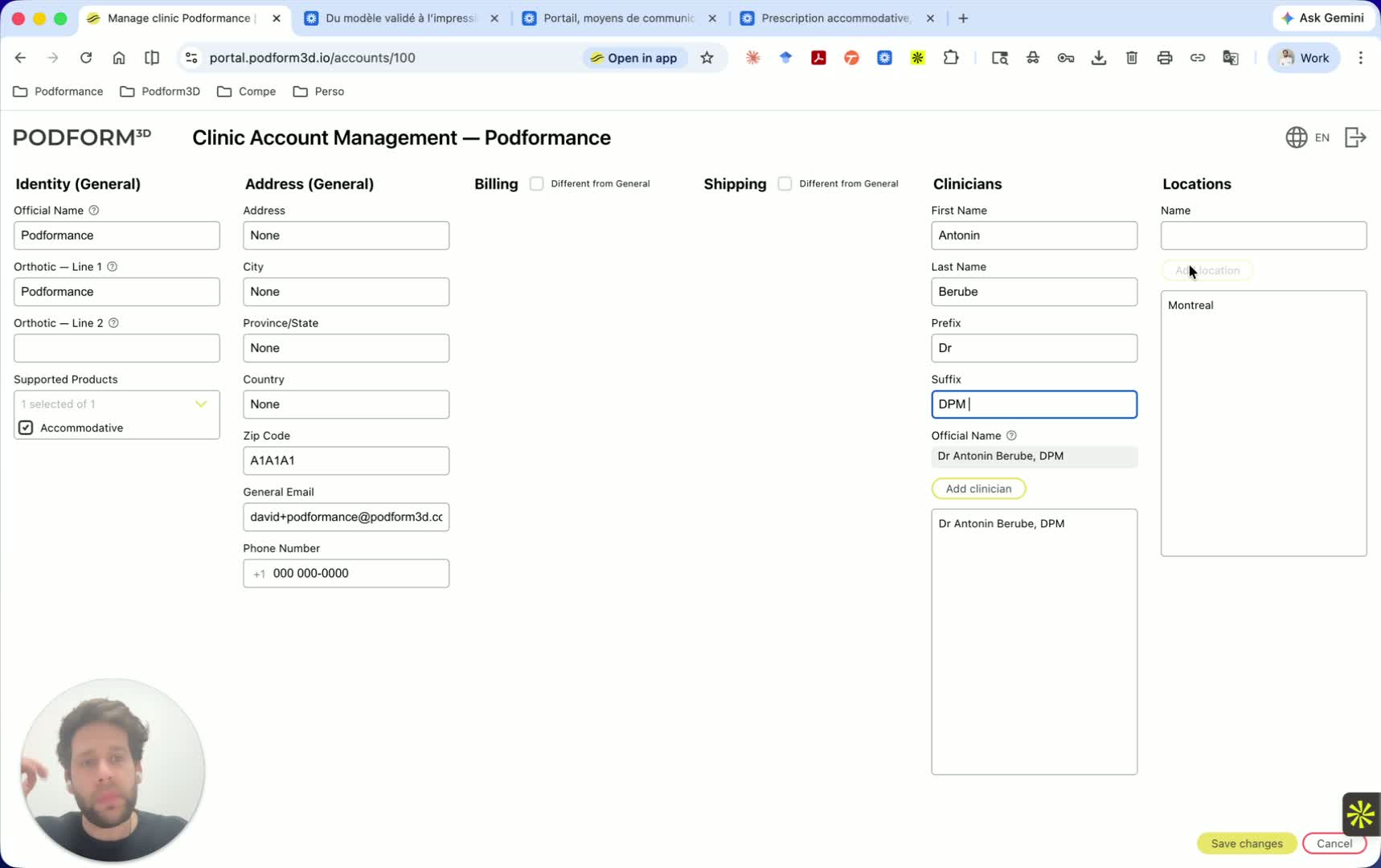Click the Orthotic Line 2 field
This screenshot has height=868, width=1381.
tap(117, 348)
